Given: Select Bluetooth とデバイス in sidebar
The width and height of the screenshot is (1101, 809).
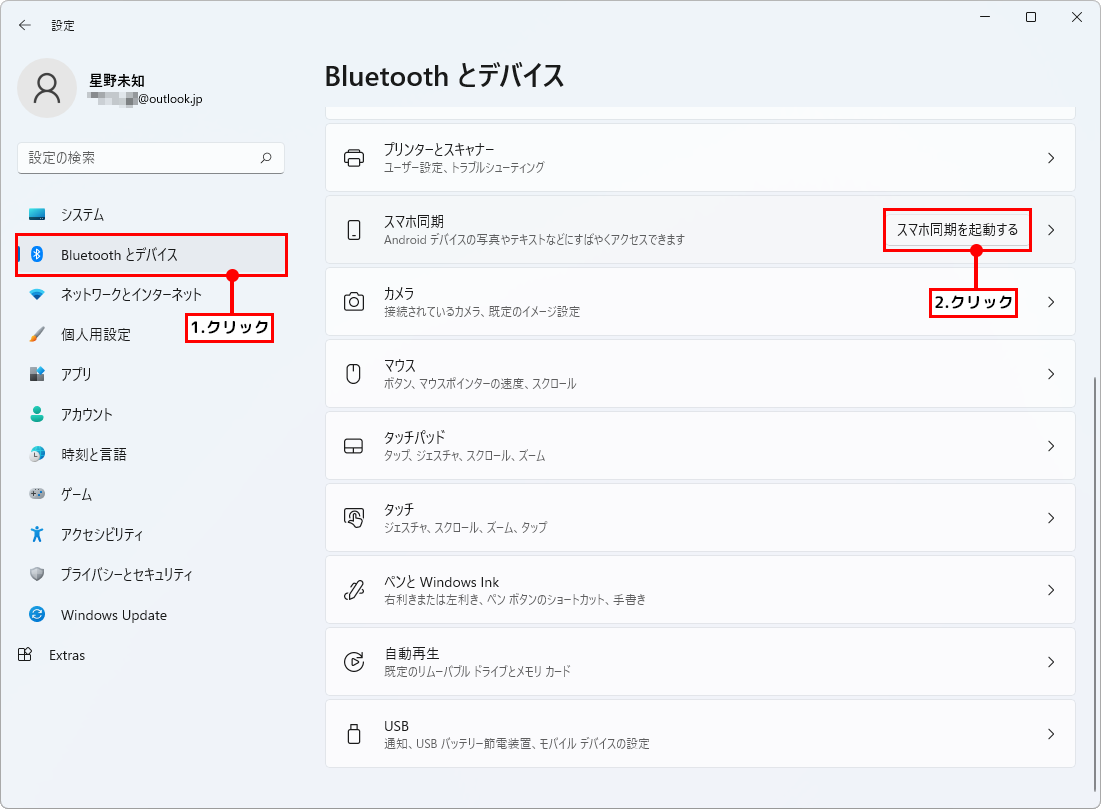Looking at the screenshot, I should [x=151, y=254].
